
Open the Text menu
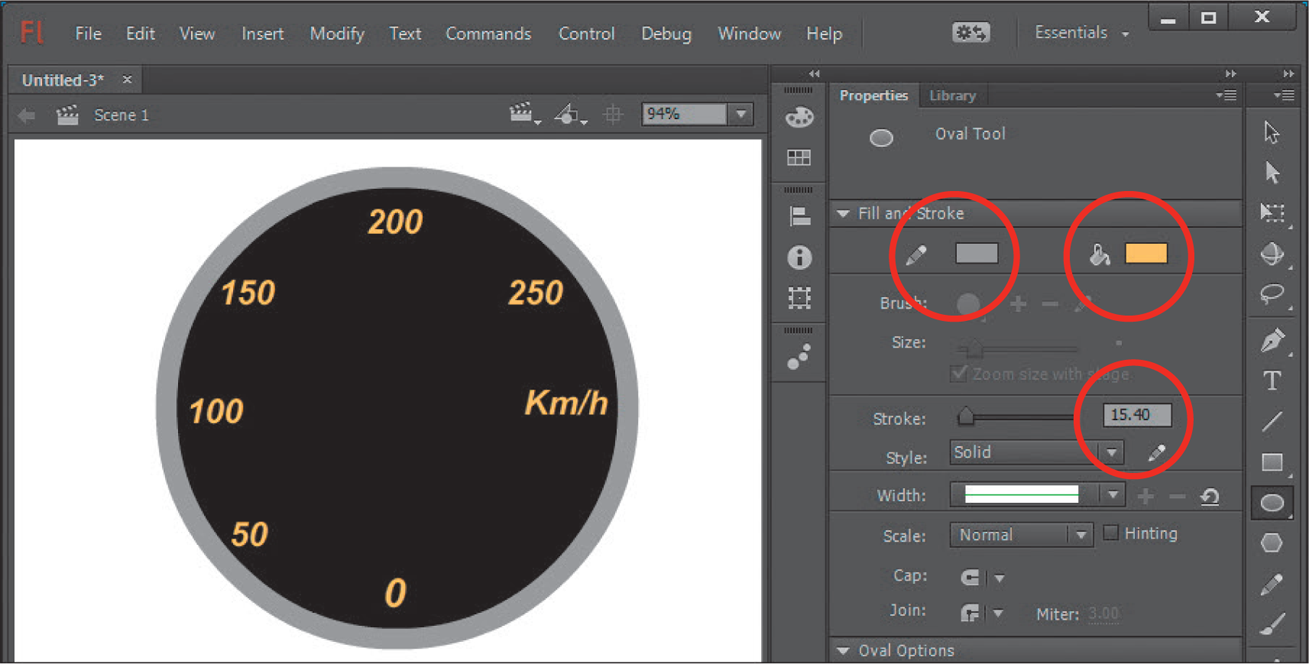pos(405,33)
